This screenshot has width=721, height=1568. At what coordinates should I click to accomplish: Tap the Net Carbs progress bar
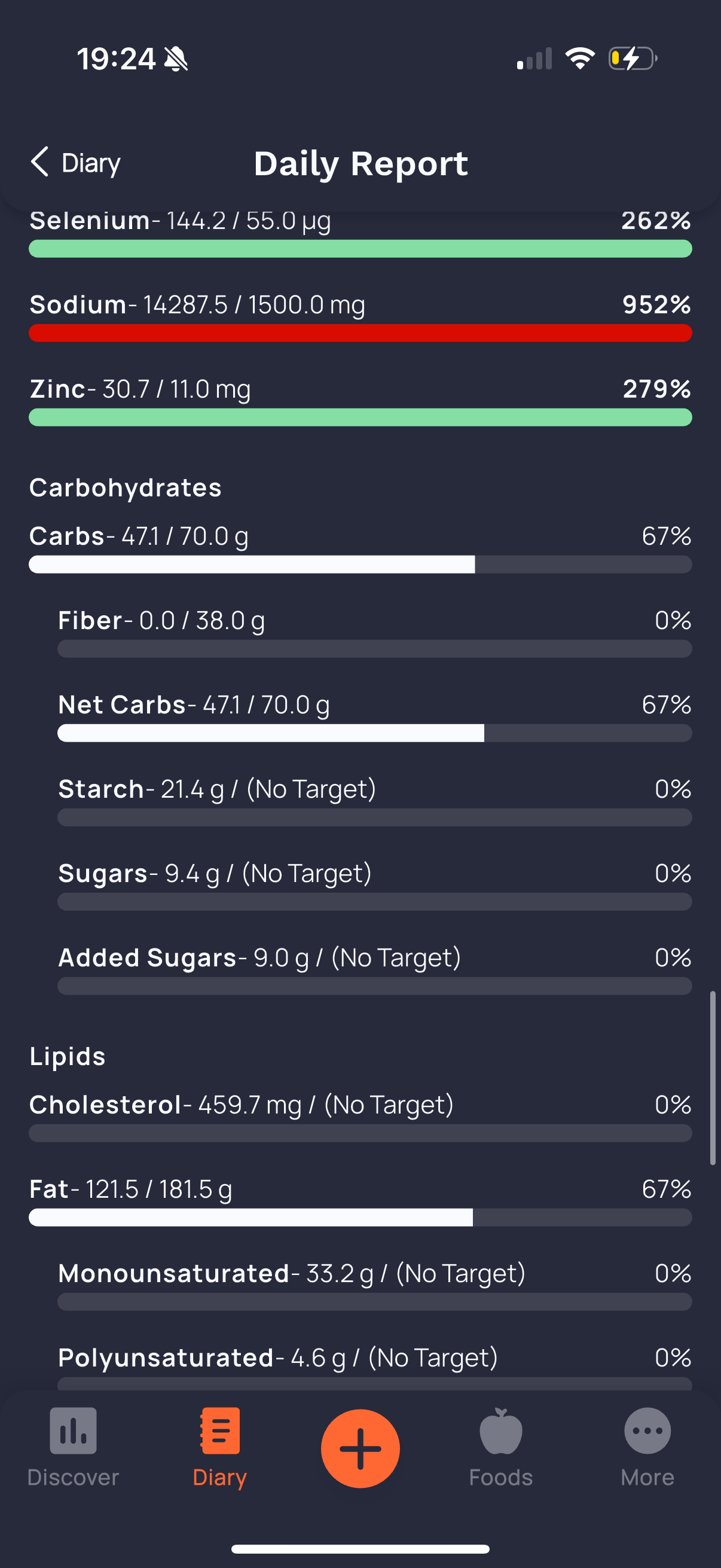pos(375,733)
